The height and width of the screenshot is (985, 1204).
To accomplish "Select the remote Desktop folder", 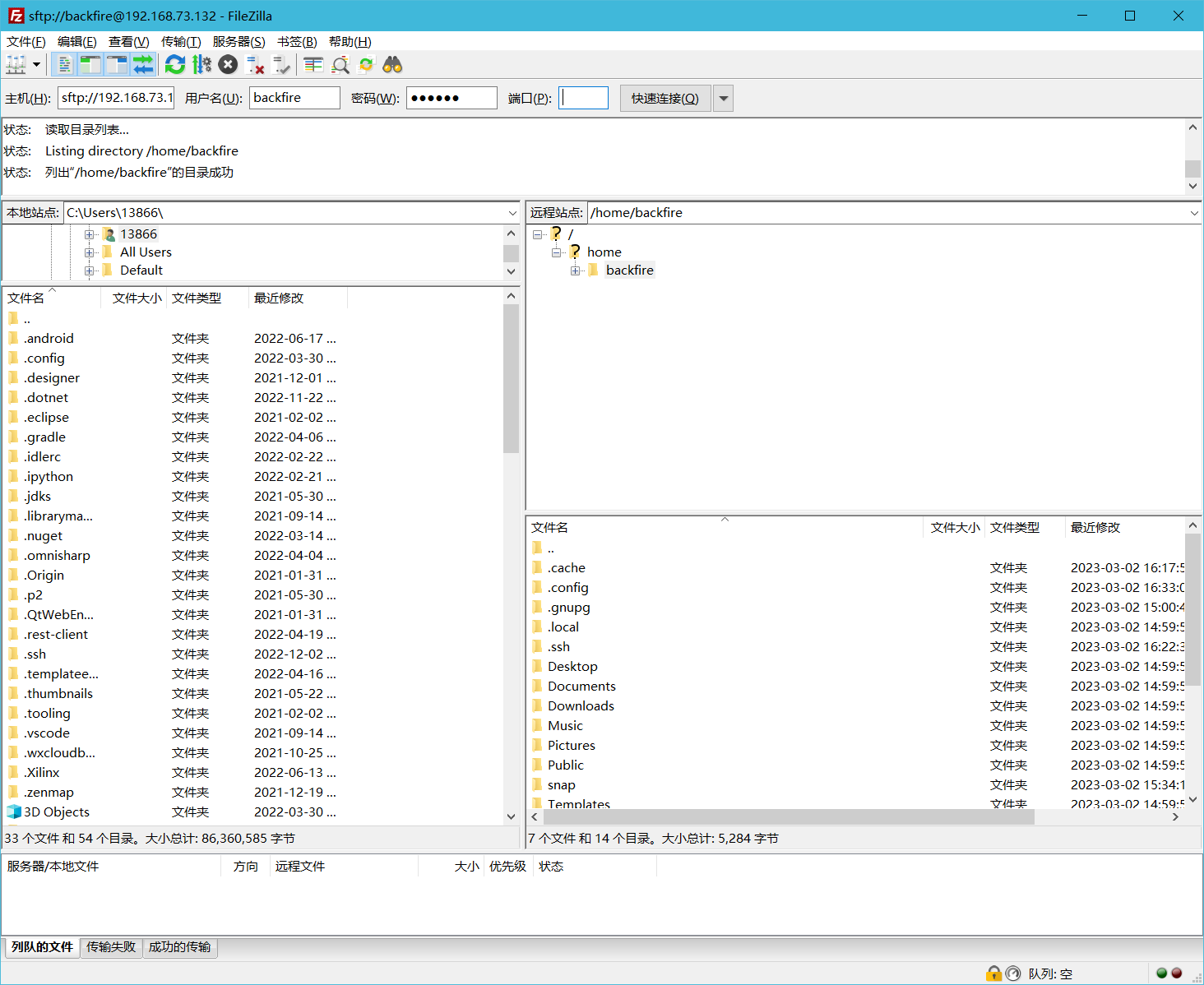I will tap(572, 667).
